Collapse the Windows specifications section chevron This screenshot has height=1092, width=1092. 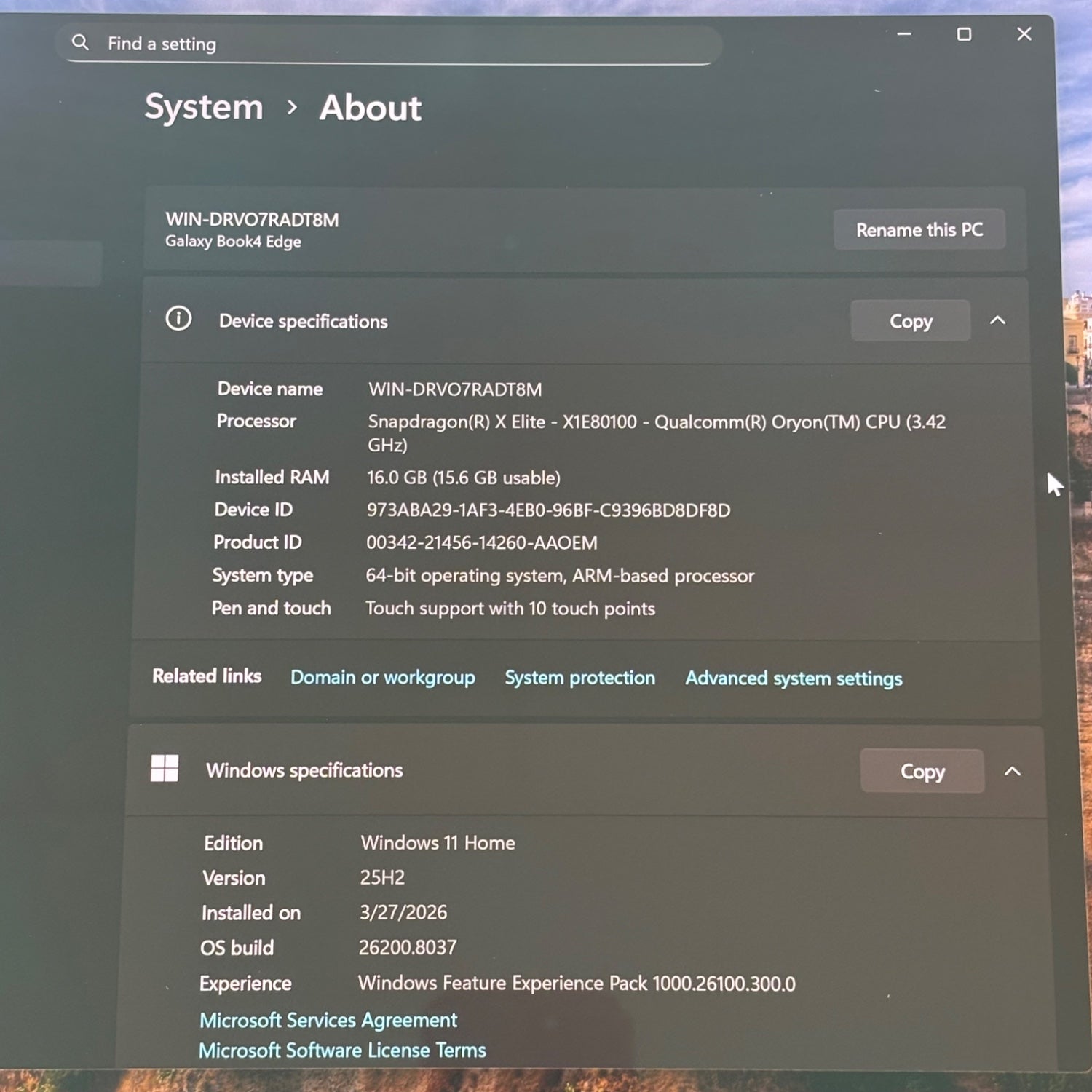click(x=1012, y=771)
